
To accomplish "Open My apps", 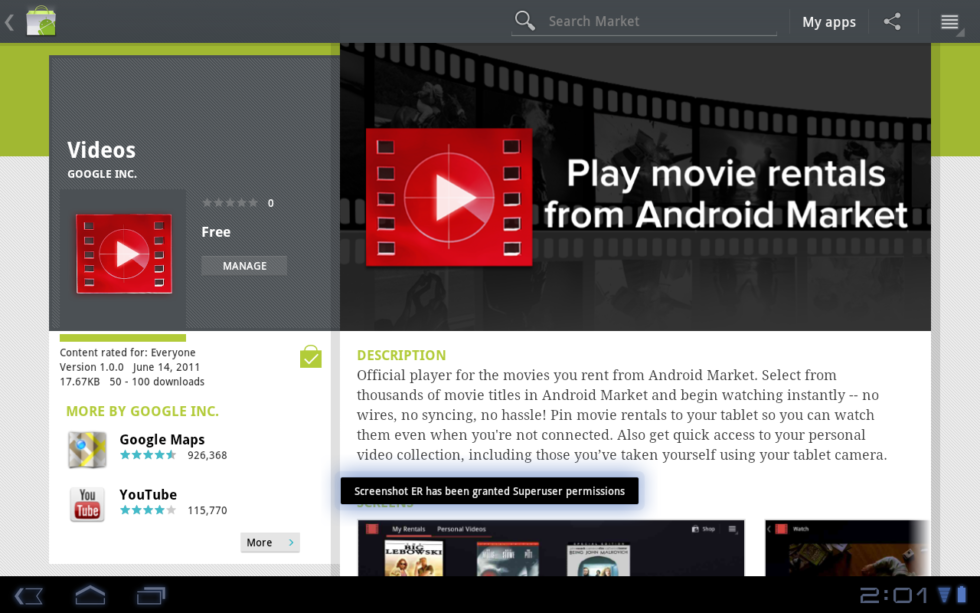I will (828, 22).
